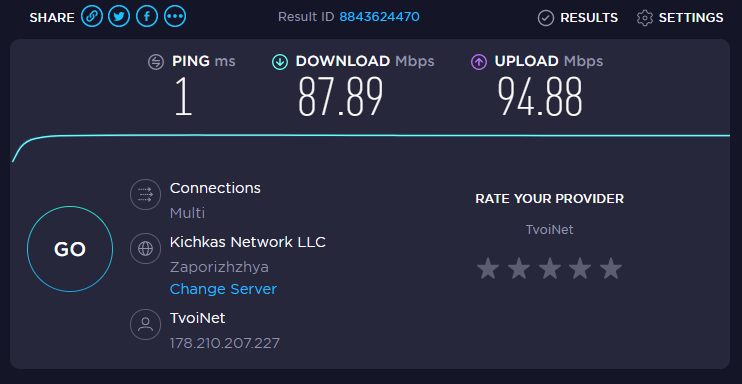Copy share link via the link icon
Image resolution: width=742 pixels, height=384 pixels.
pos(92,17)
